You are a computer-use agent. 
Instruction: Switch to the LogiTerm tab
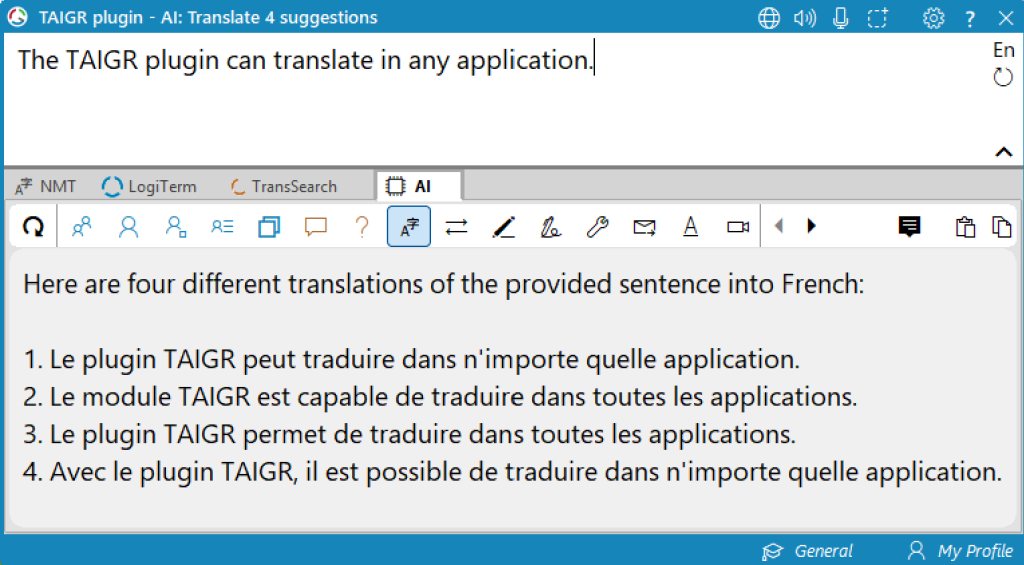[x=150, y=186]
